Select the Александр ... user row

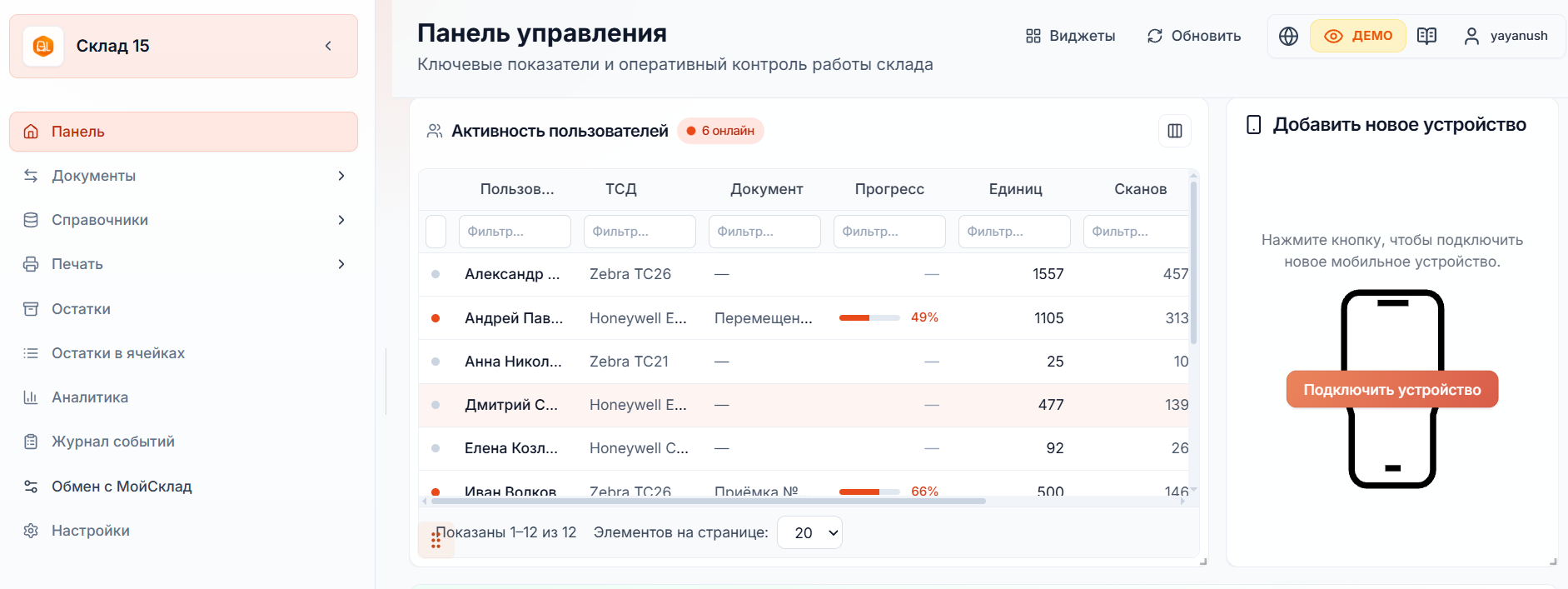pos(804,274)
